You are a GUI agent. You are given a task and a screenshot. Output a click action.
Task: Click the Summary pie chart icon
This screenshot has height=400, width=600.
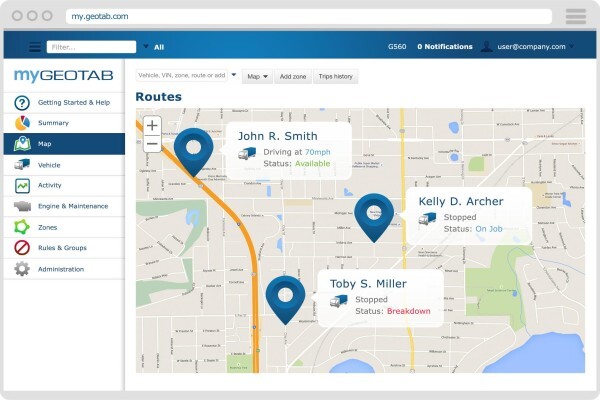pos(22,123)
